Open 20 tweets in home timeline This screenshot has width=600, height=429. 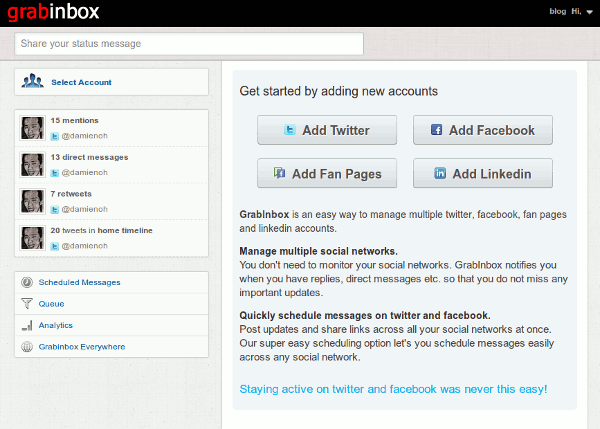pos(101,230)
